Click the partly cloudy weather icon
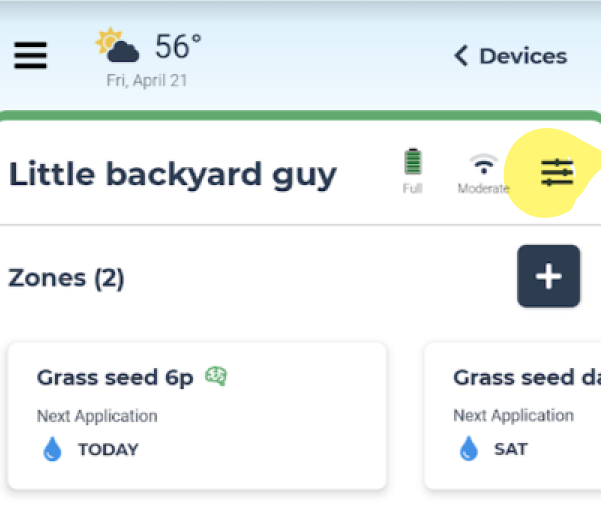The image size is (601, 513). [117, 45]
